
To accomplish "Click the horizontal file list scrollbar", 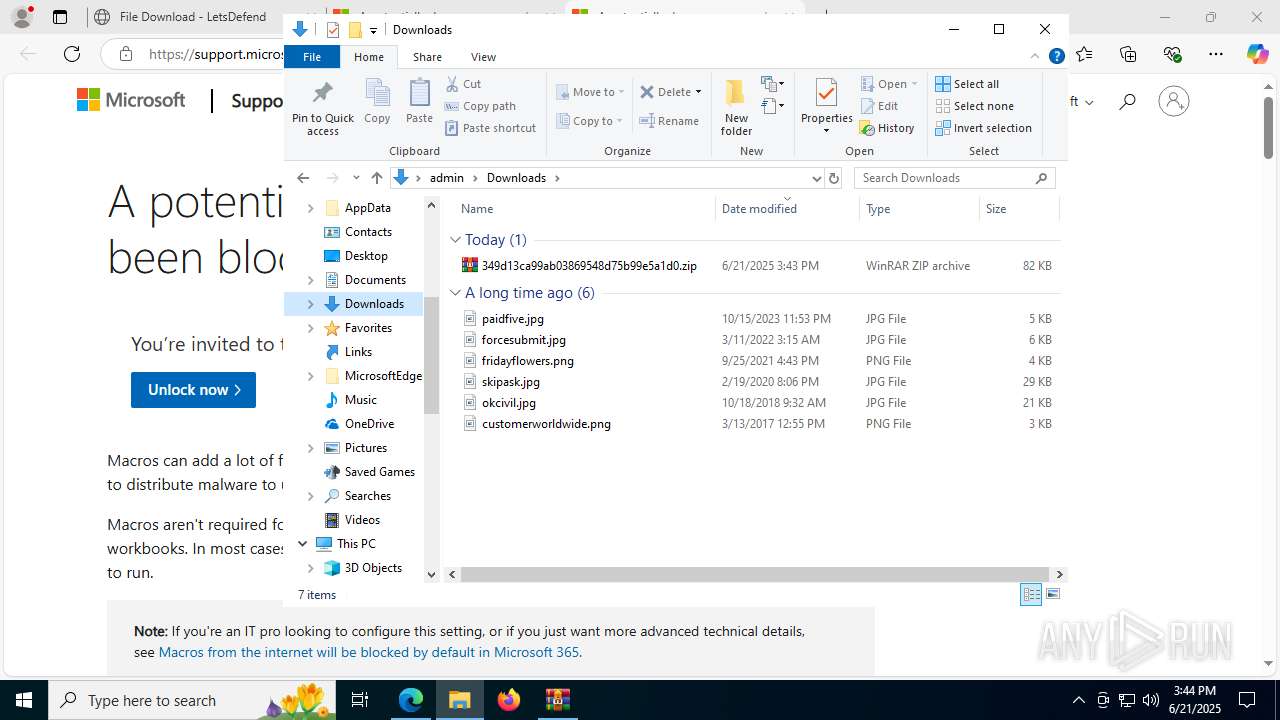I will click(x=755, y=574).
